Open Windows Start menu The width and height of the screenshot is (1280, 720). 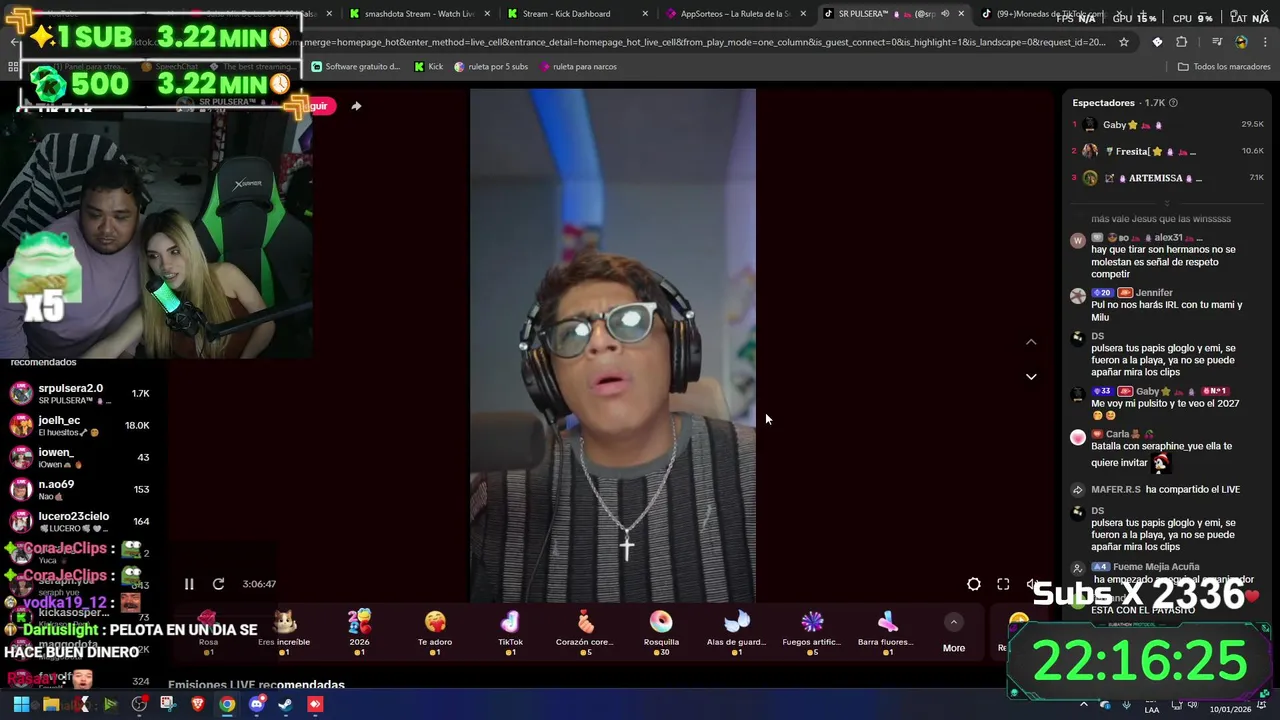pyautogui.click(x=21, y=704)
